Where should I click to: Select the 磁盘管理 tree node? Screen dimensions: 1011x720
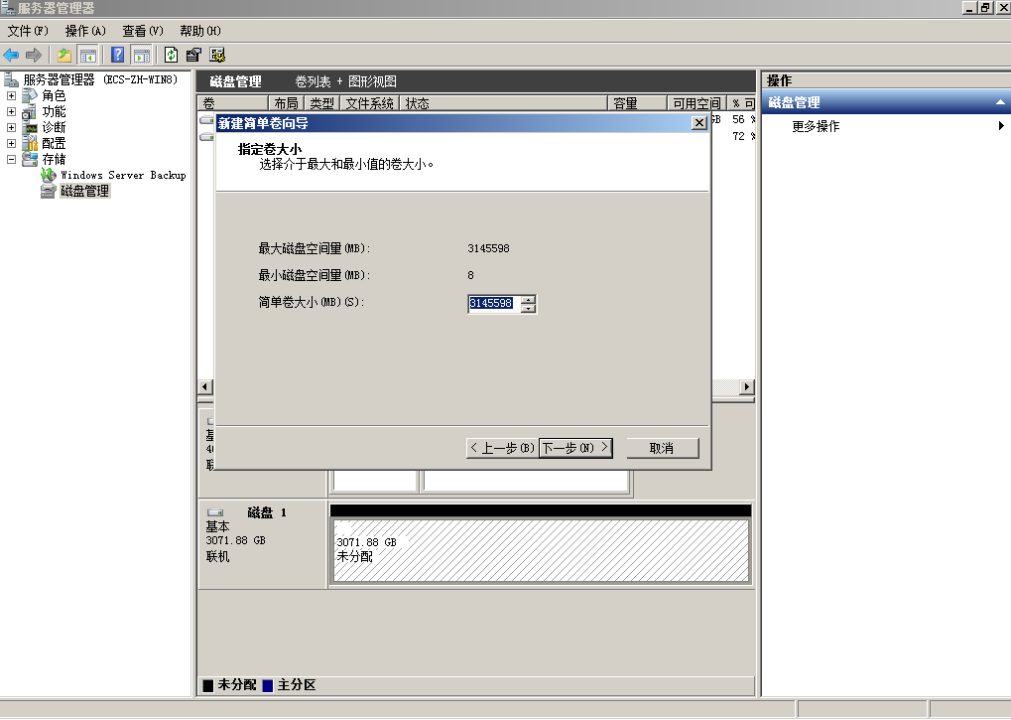84,191
